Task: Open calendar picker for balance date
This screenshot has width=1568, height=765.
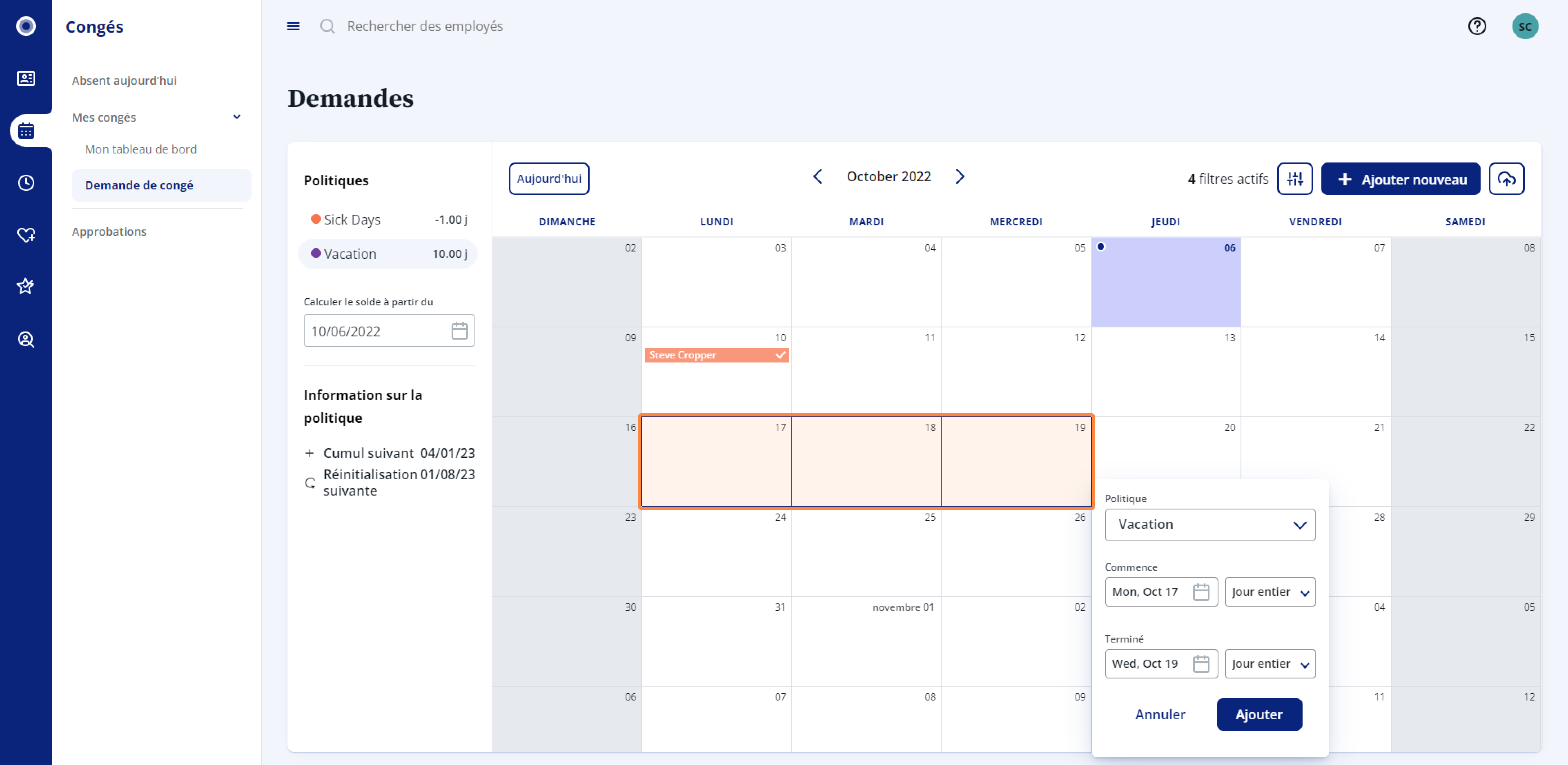Action: pos(459,331)
